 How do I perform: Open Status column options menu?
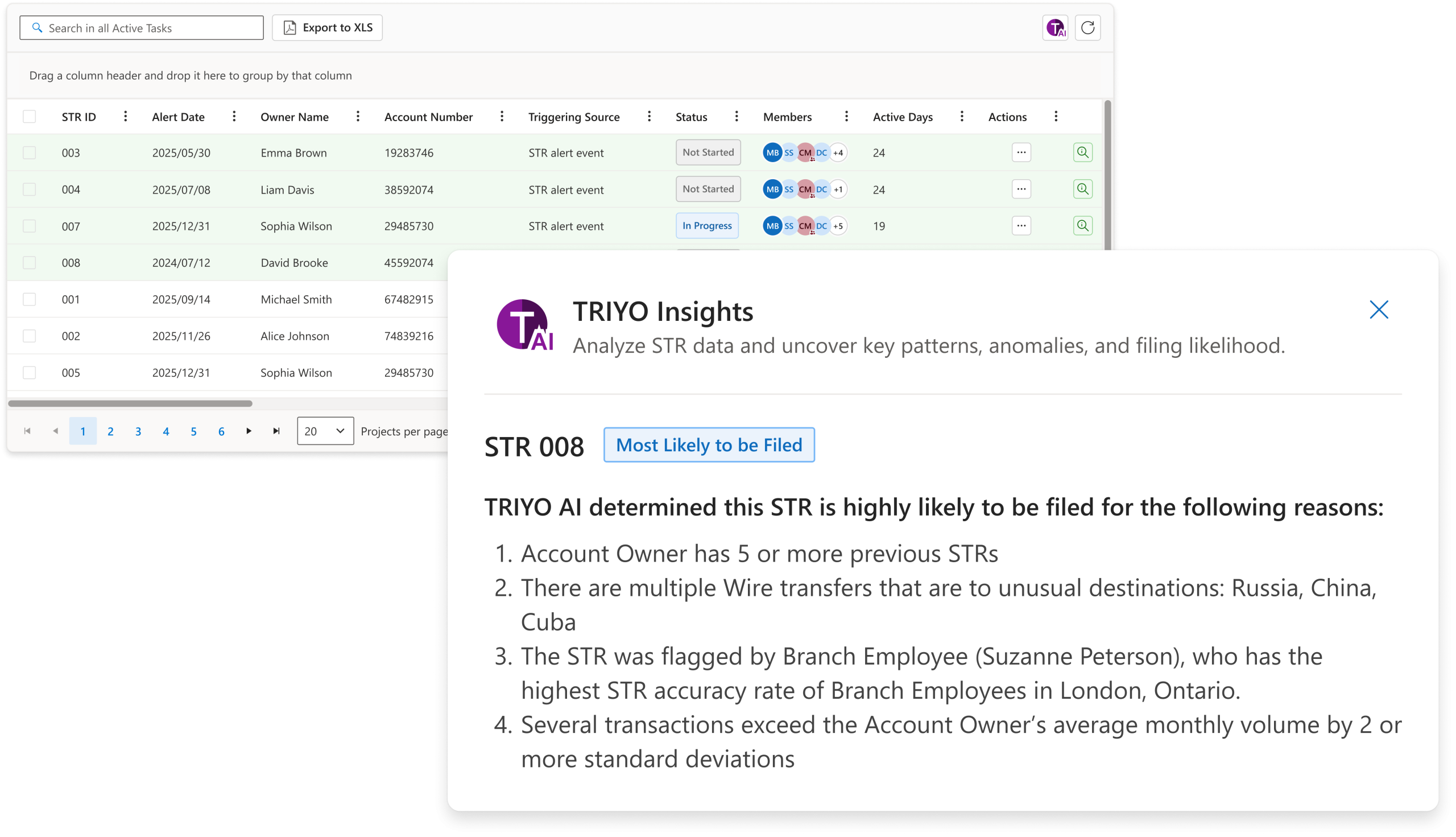tap(736, 117)
